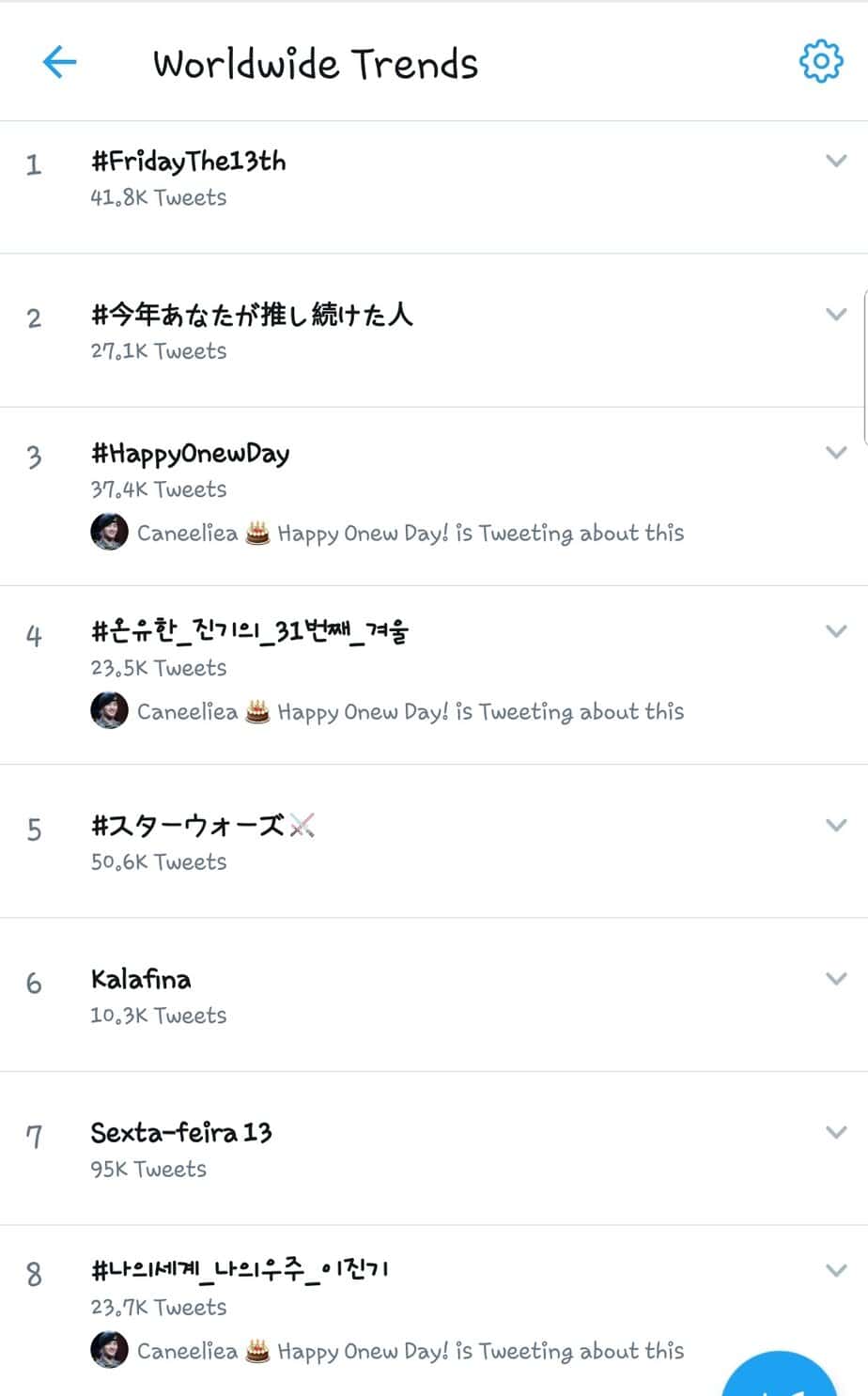Select the Sexta-feira 13 trend

coord(181,1133)
